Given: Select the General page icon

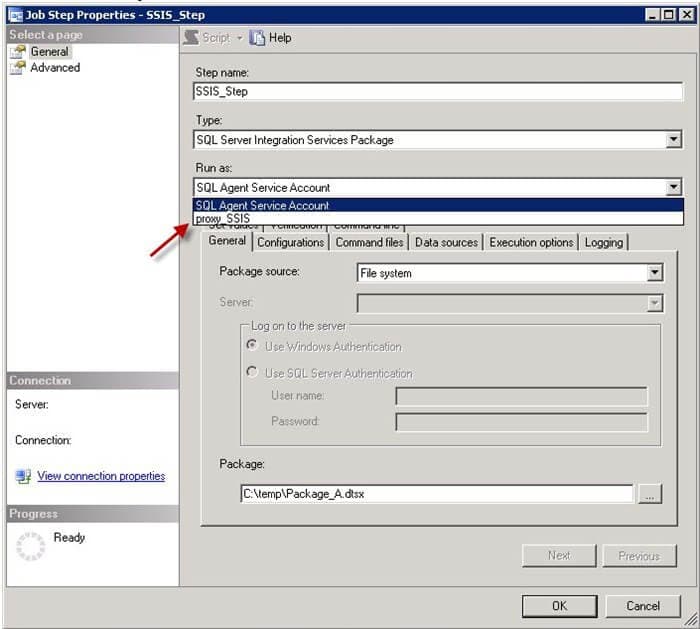Looking at the screenshot, I should 17,52.
